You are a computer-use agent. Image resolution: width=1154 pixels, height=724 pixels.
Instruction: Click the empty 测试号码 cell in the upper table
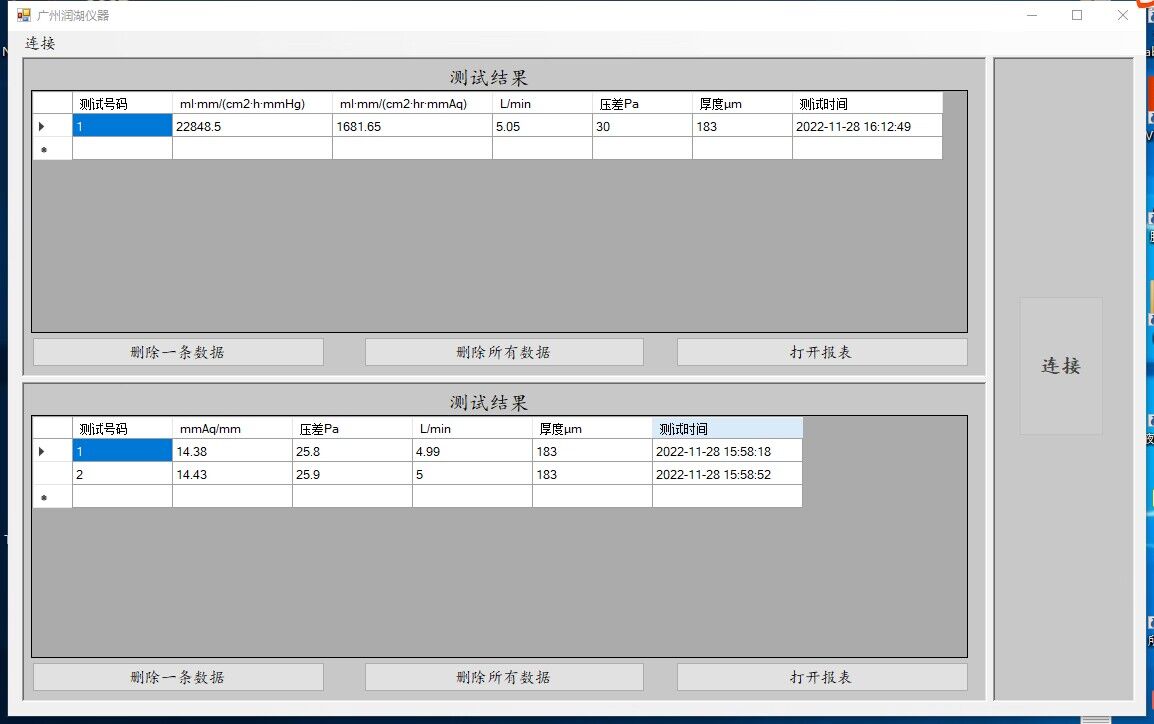122,149
